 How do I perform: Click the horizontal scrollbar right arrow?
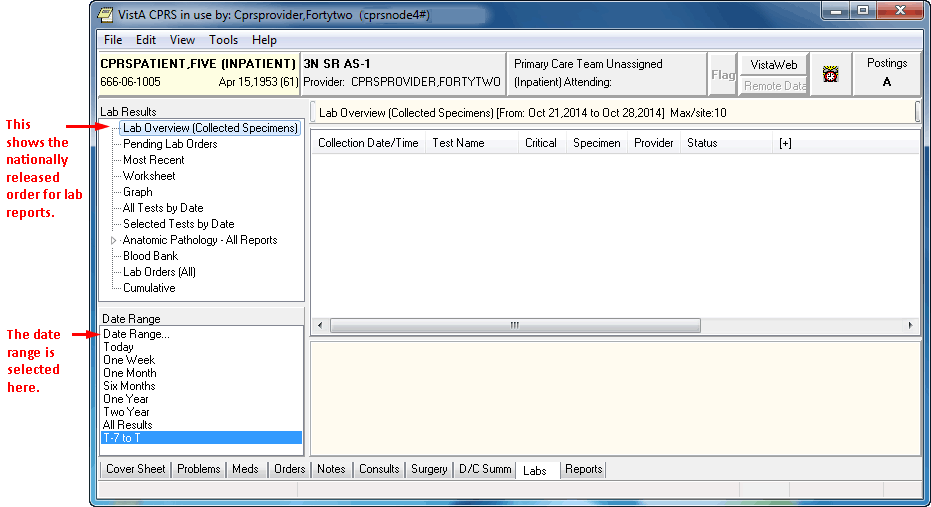[x=910, y=325]
